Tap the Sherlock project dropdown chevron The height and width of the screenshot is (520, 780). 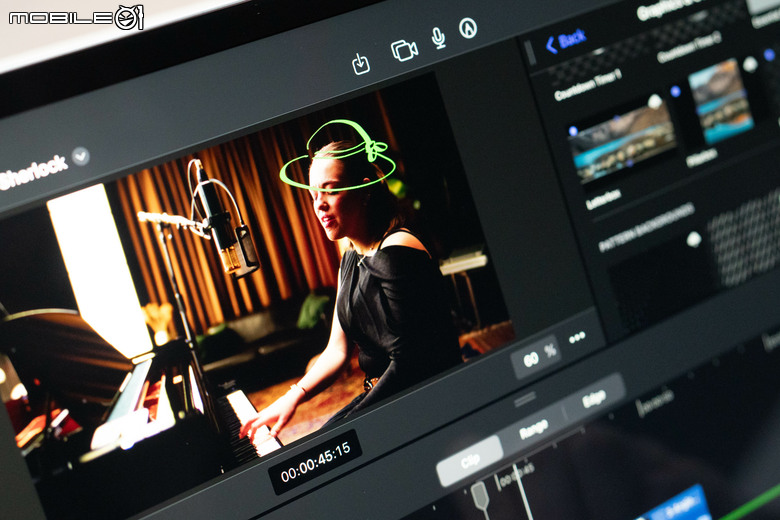click(x=81, y=156)
